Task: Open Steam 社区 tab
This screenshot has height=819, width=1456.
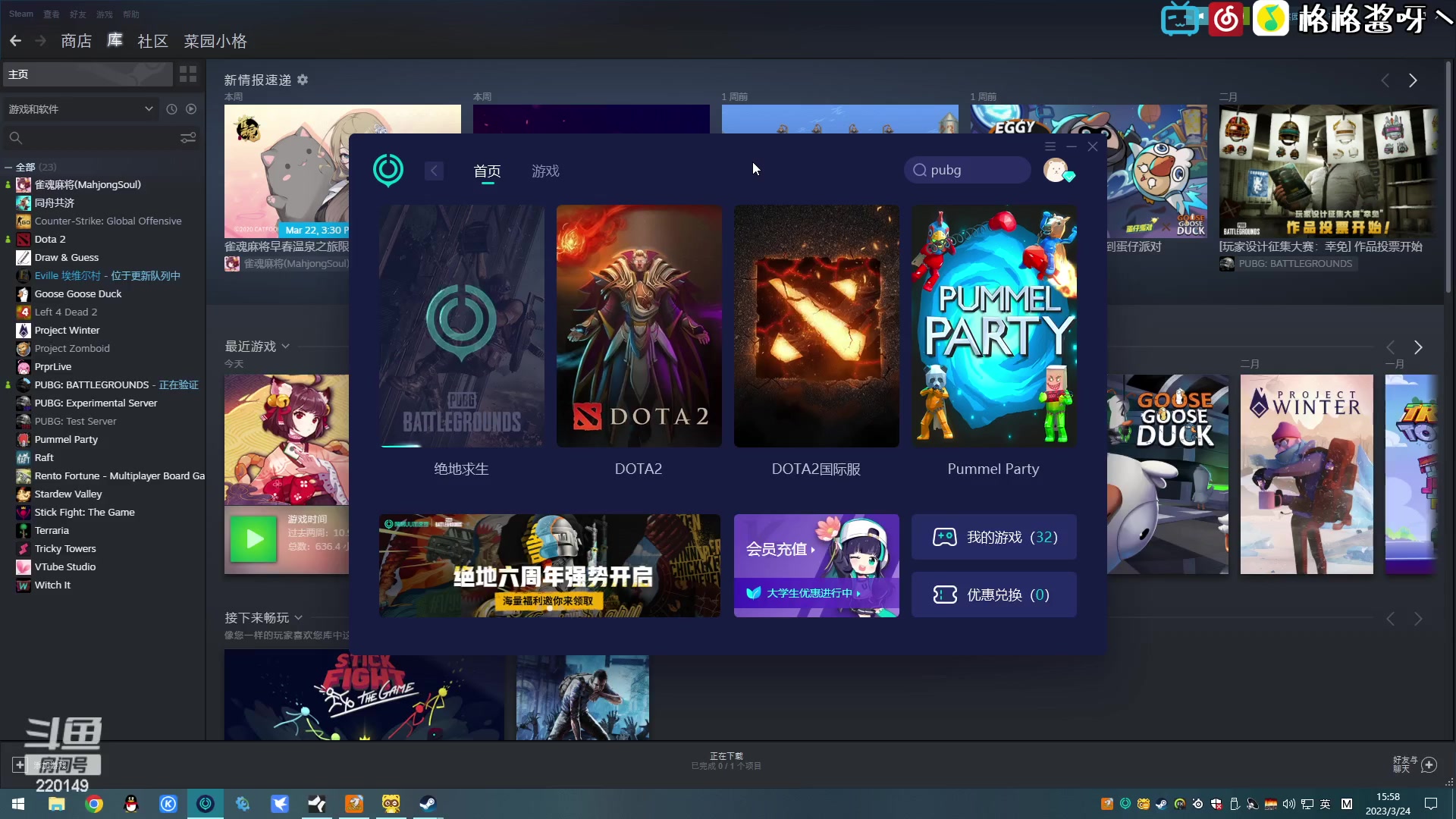Action: tap(152, 41)
